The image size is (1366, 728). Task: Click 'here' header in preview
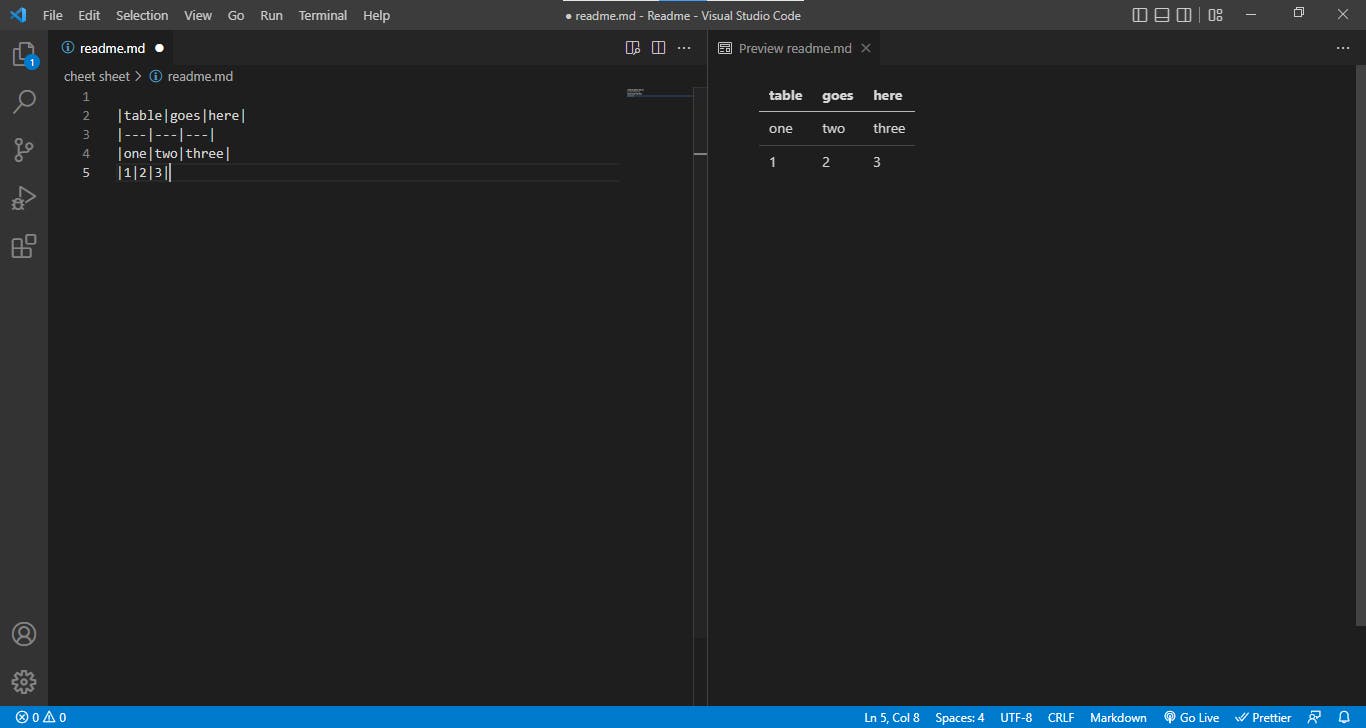888,96
